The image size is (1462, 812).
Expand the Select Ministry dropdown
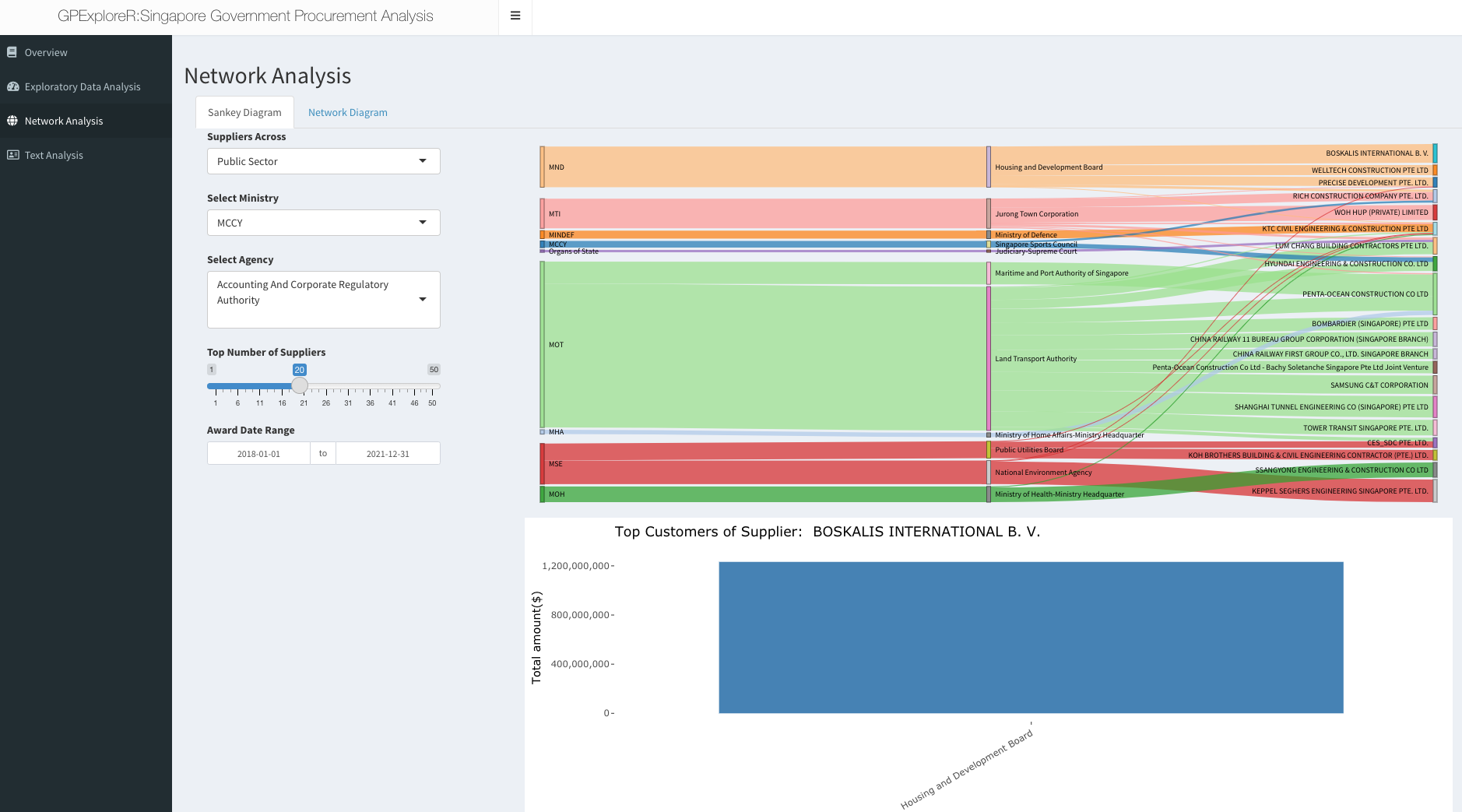tap(322, 223)
